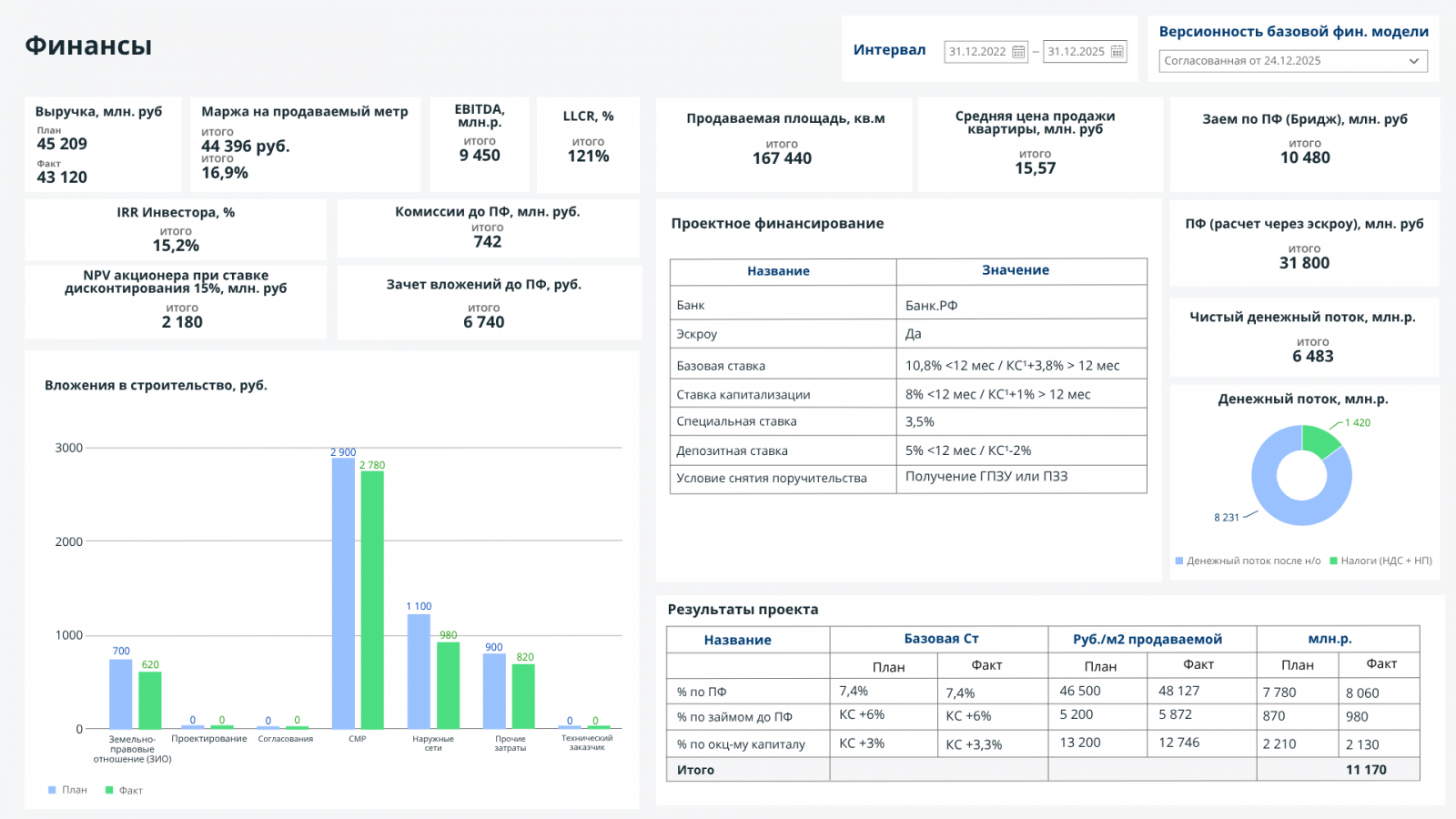Screen dimensions: 1456x819
Task: Click the green 1 420 donut segment
Action: (1319, 441)
